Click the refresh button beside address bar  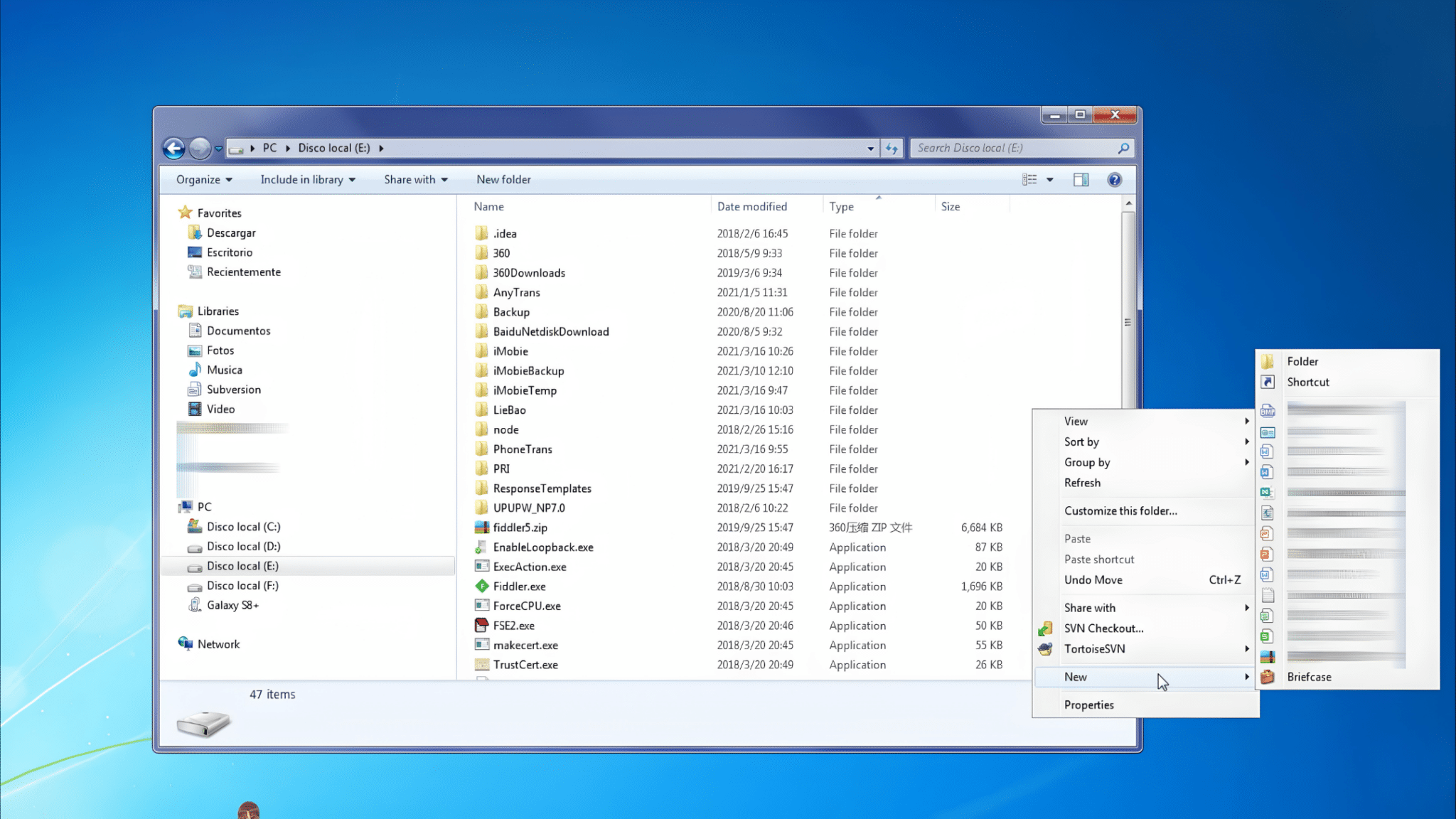coord(892,148)
